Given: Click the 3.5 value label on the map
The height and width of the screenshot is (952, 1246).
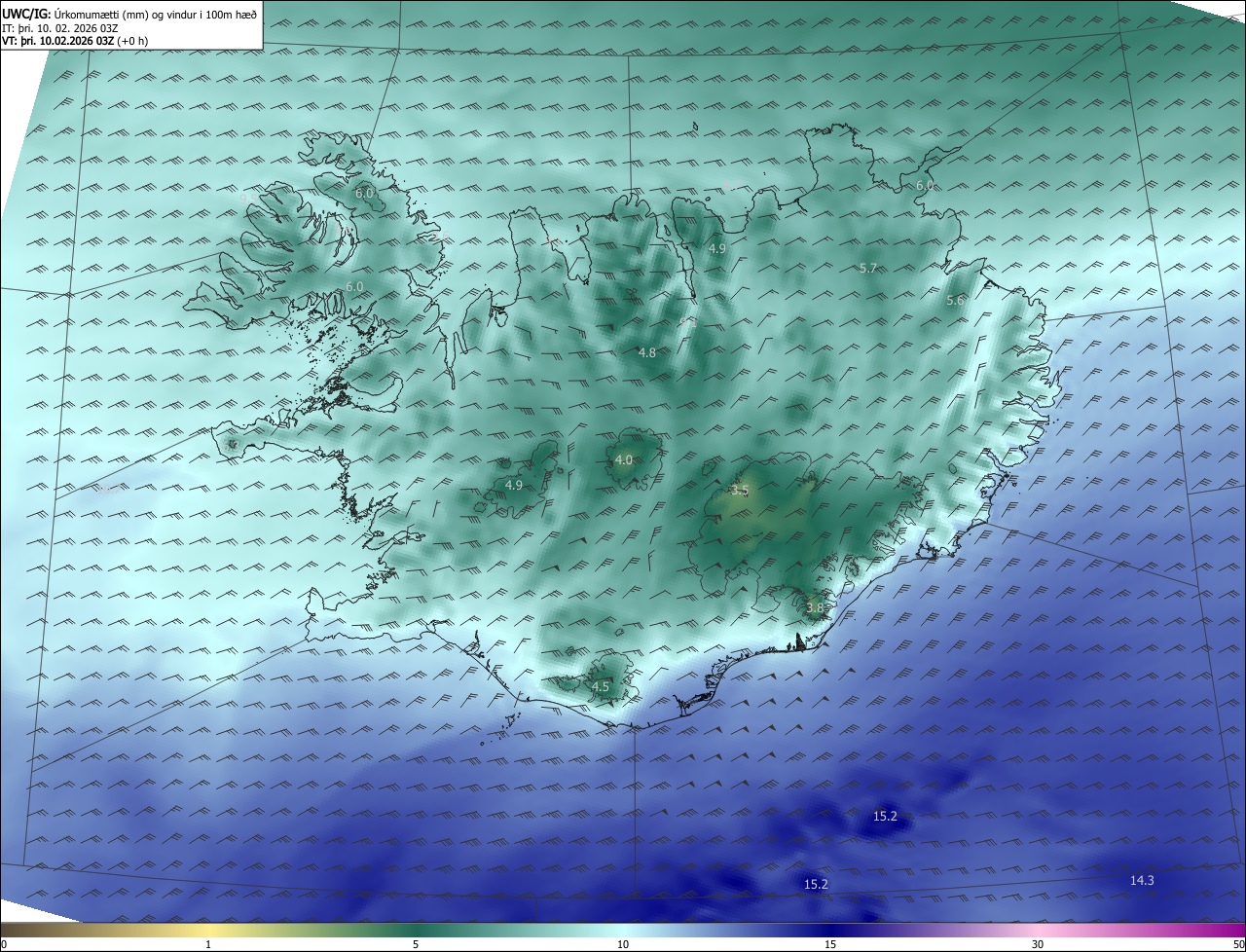Looking at the screenshot, I should [x=740, y=491].
